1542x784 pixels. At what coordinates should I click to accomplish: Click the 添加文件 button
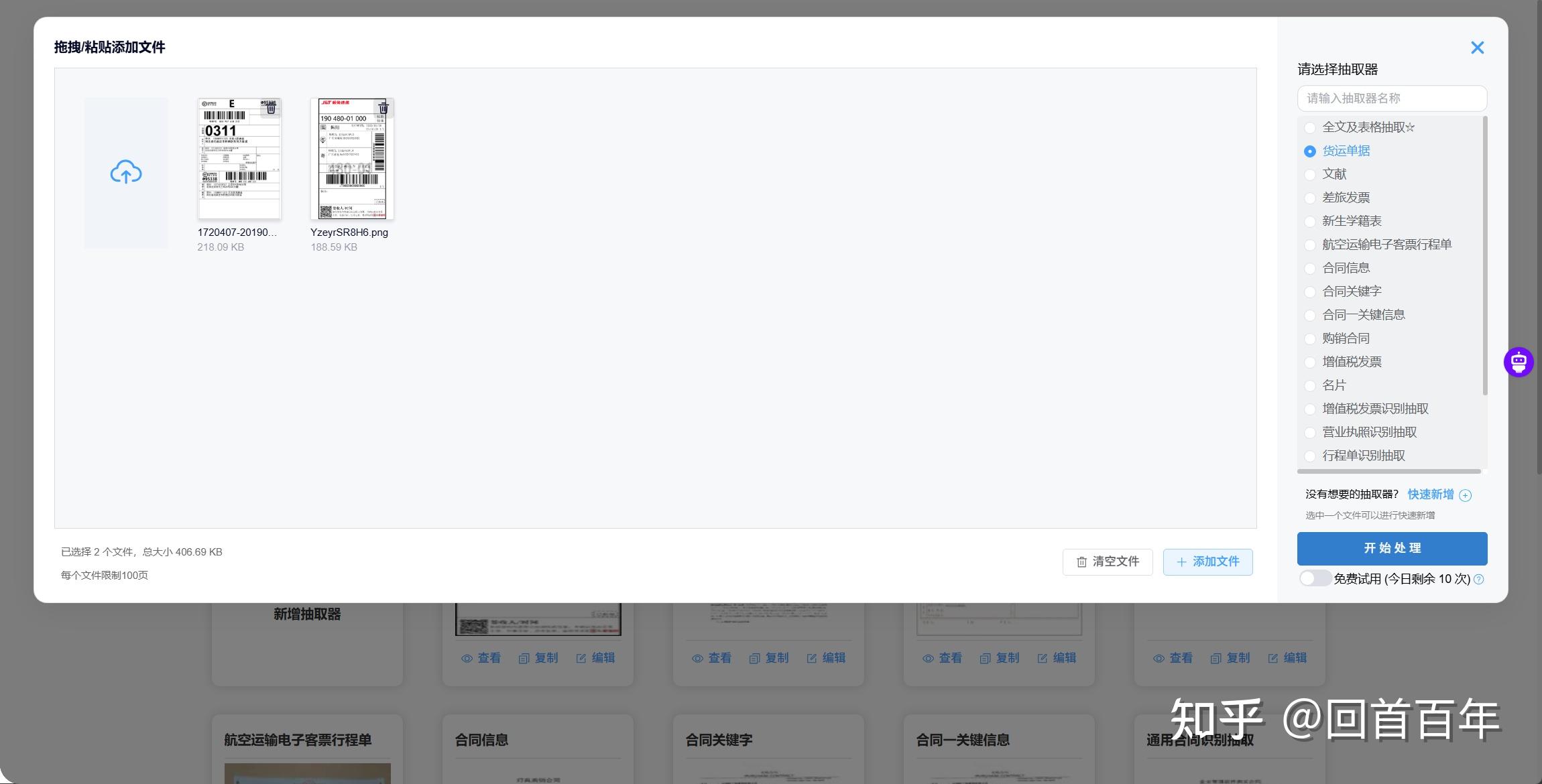[1207, 562]
